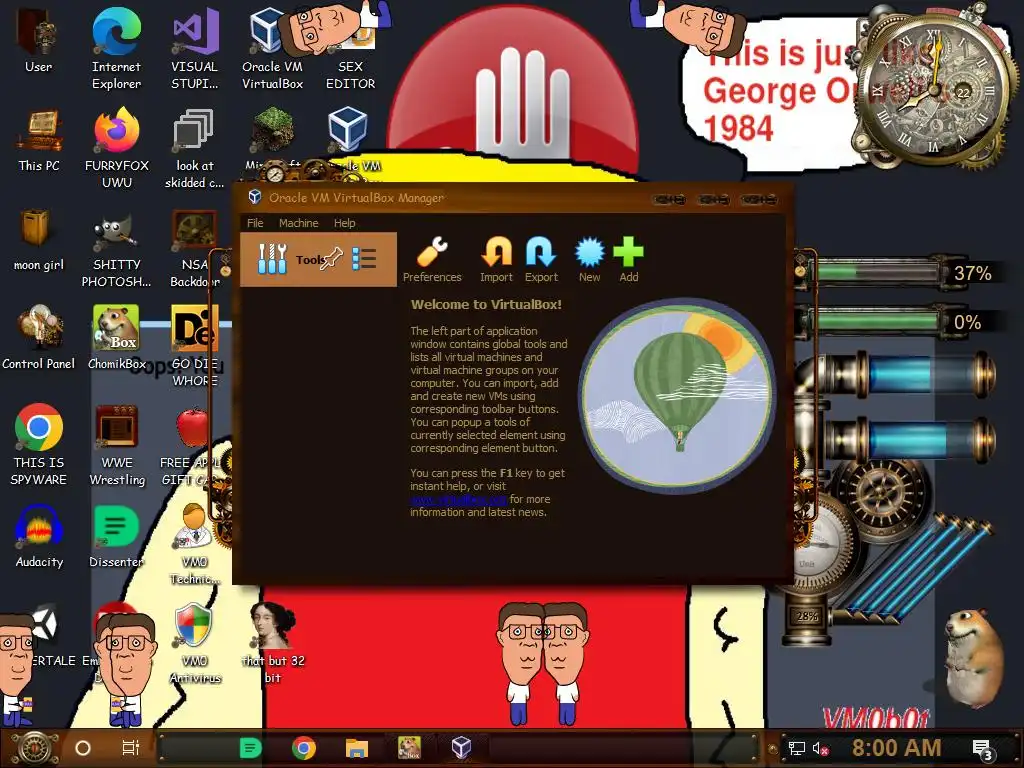The height and width of the screenshot is (768, 1024).
Task: Select the Tools item in the left pane
Action: pos(318,259)
